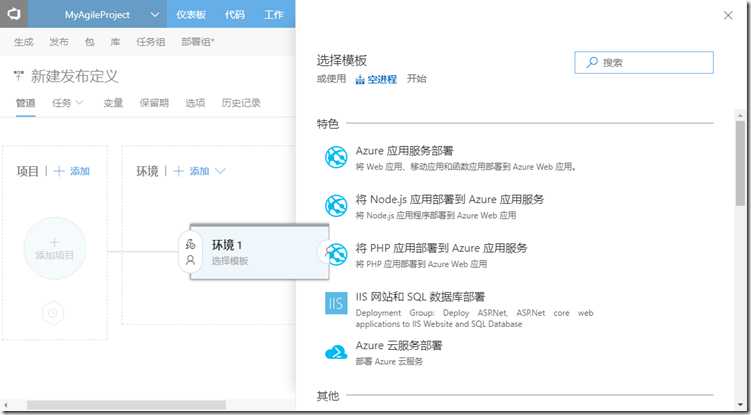
Task: Click the 空进程 link
Action: tap(382, 80)
